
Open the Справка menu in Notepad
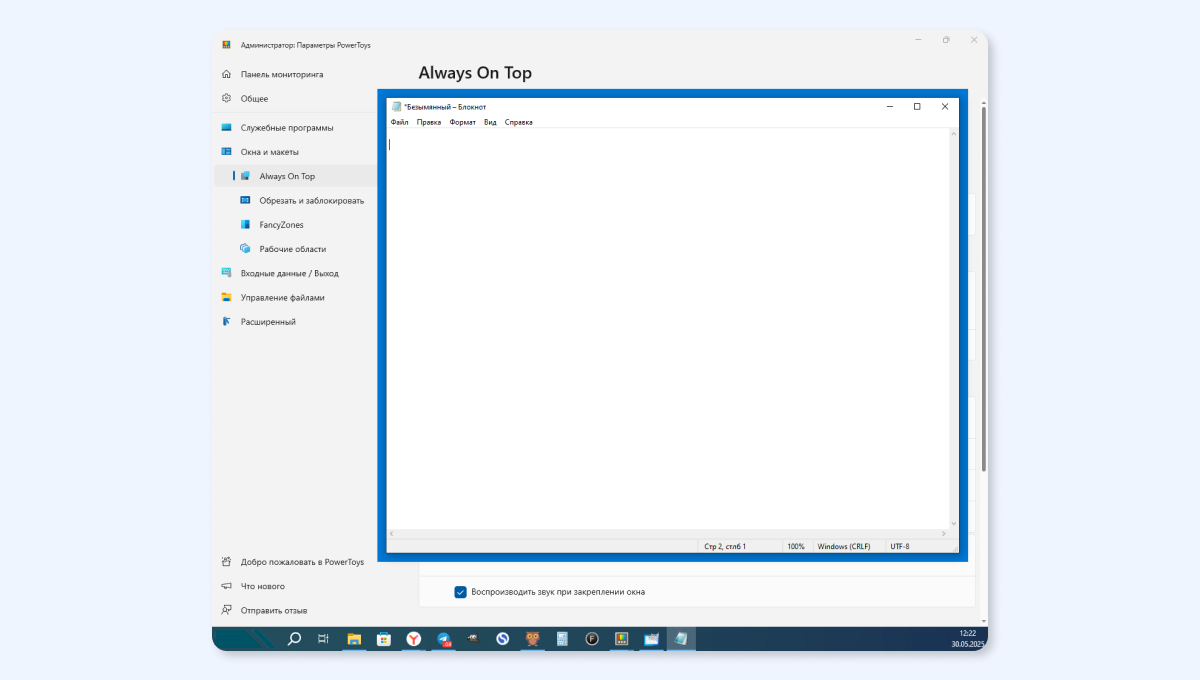point(519,122)
